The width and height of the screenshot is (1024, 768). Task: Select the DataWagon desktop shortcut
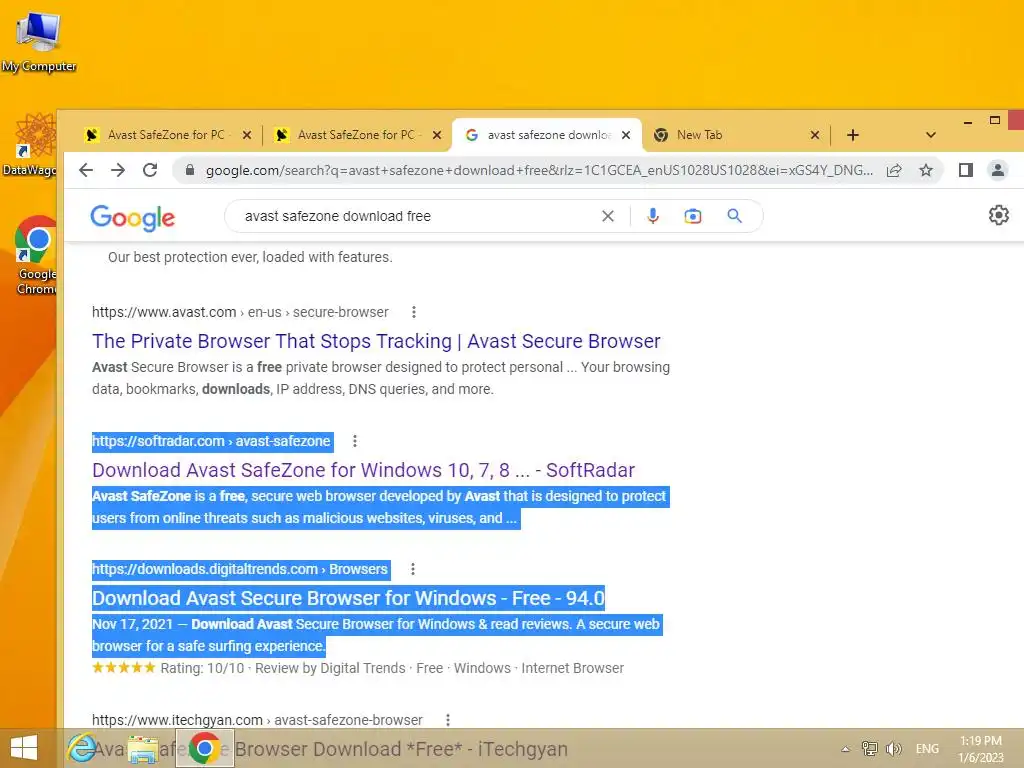pyautogui.click(x=29, y=145)
